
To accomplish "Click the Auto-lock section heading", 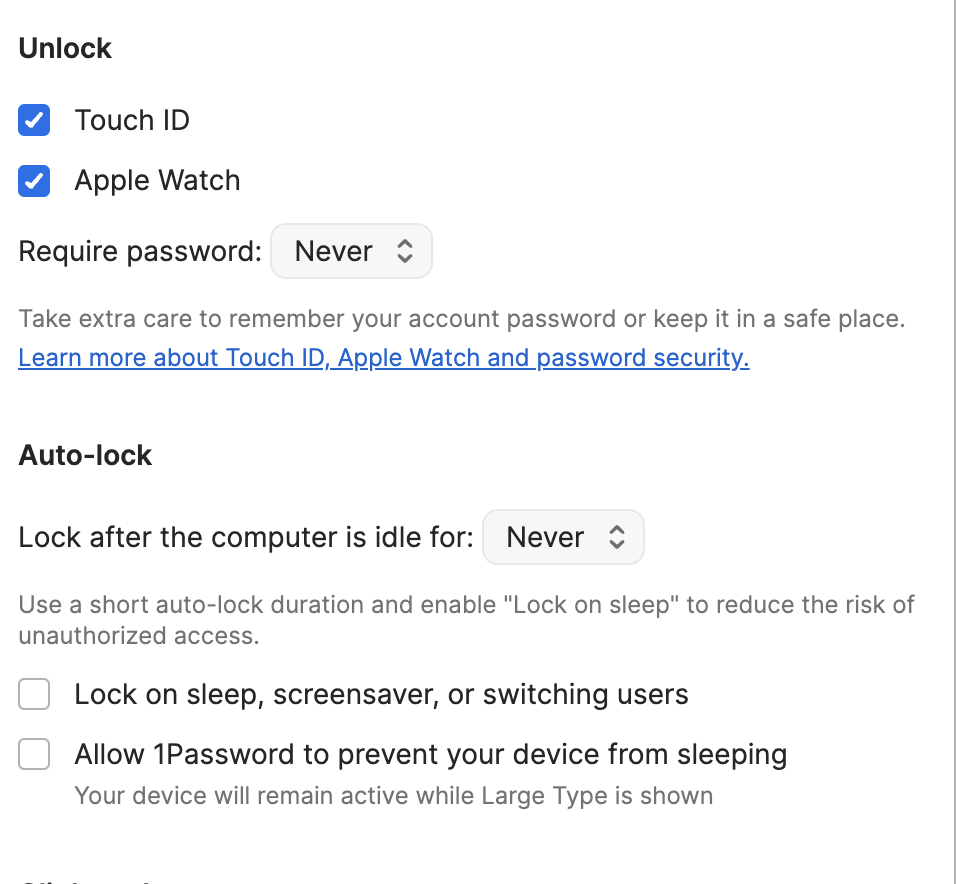I will click(x=85, y=455).
